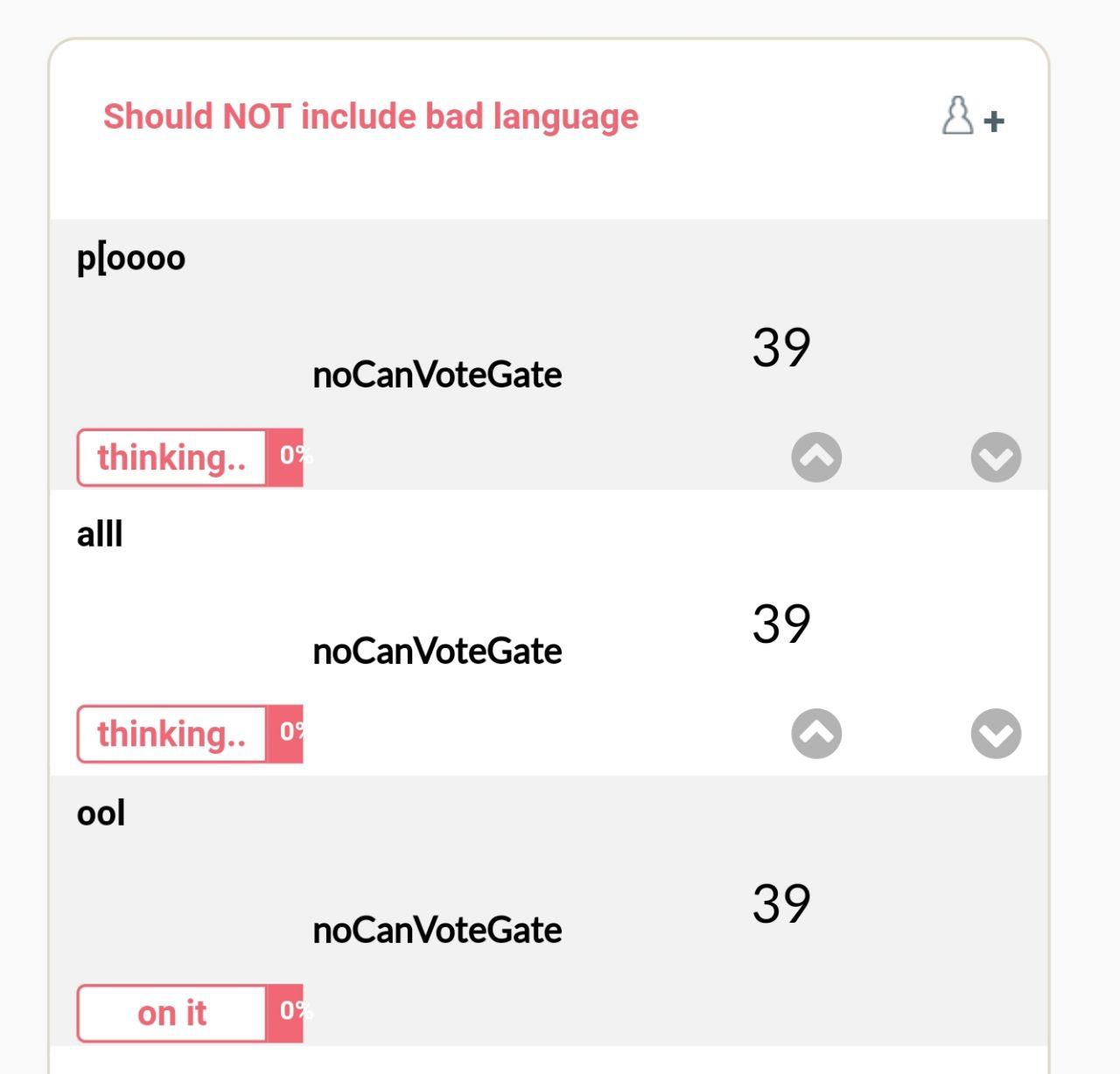Image resolution: width=1120 pixels, height=1074 pixels.
Task: Click the 39 score on ool
Action: [x=781, y=903]
